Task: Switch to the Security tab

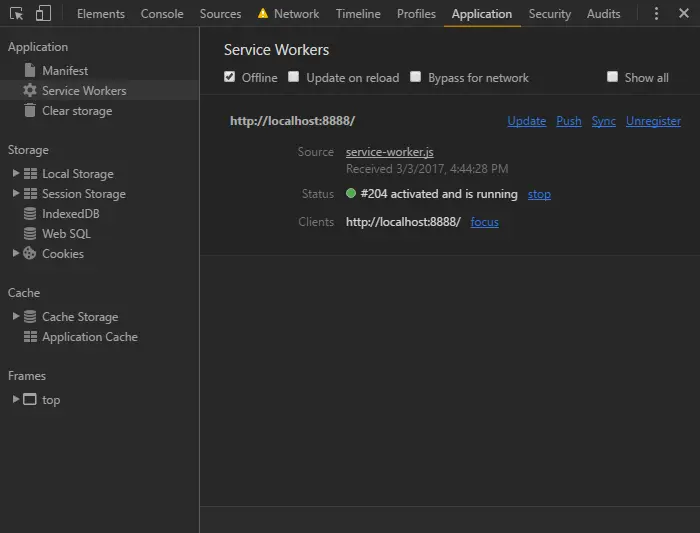Action: (x=550, y=14)
